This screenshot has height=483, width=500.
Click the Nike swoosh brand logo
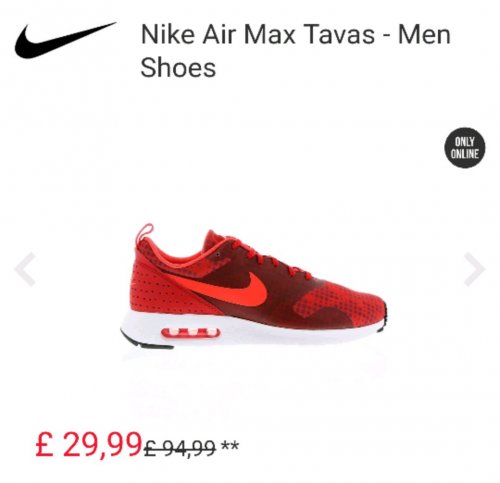(x=65, y=40)
